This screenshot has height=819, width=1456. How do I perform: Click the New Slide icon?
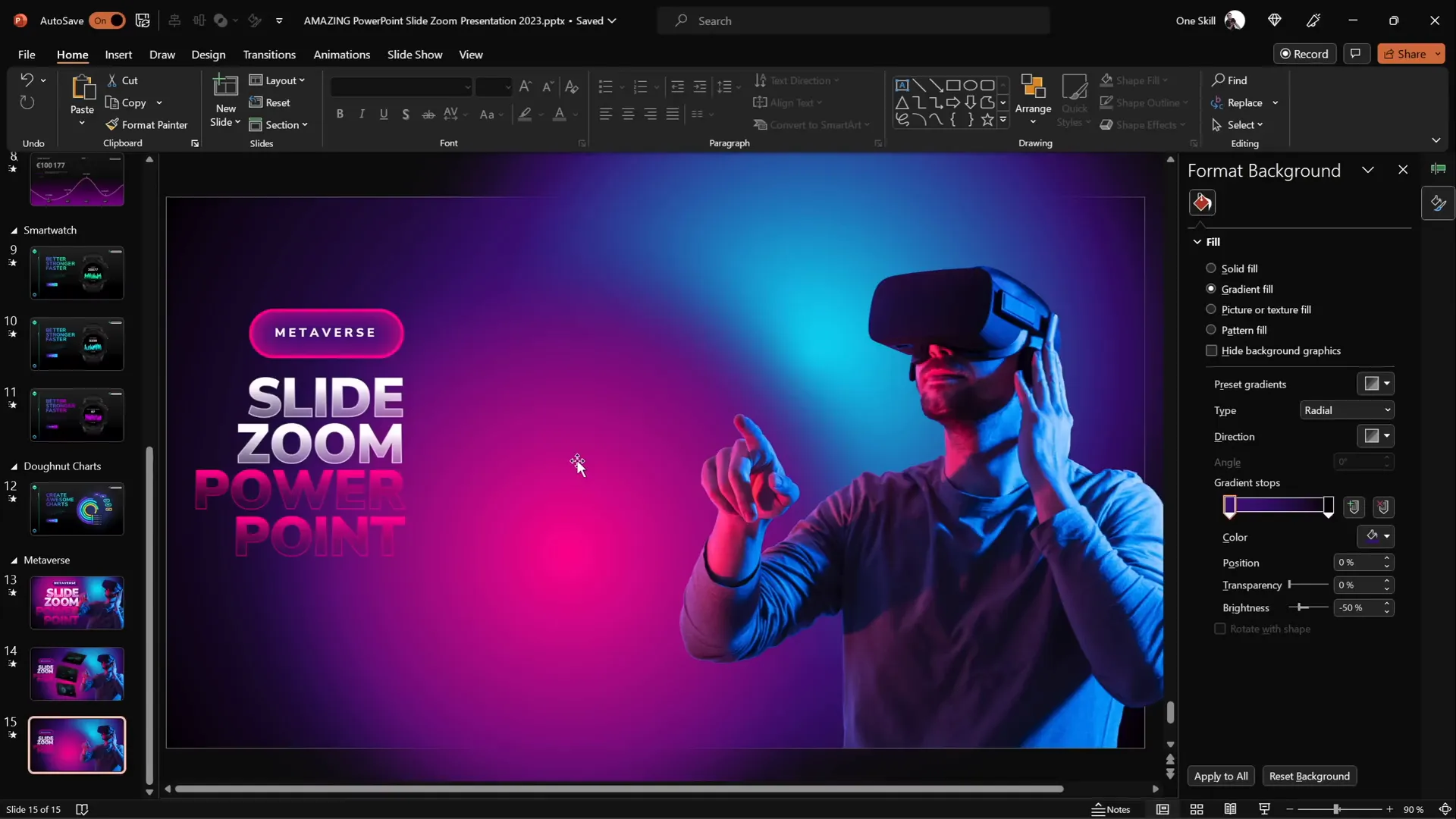(225, 87)
